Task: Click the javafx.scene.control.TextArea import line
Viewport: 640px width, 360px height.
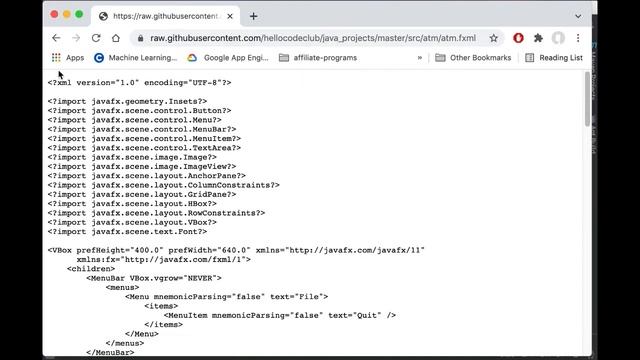Action: (x=144, y=148)
